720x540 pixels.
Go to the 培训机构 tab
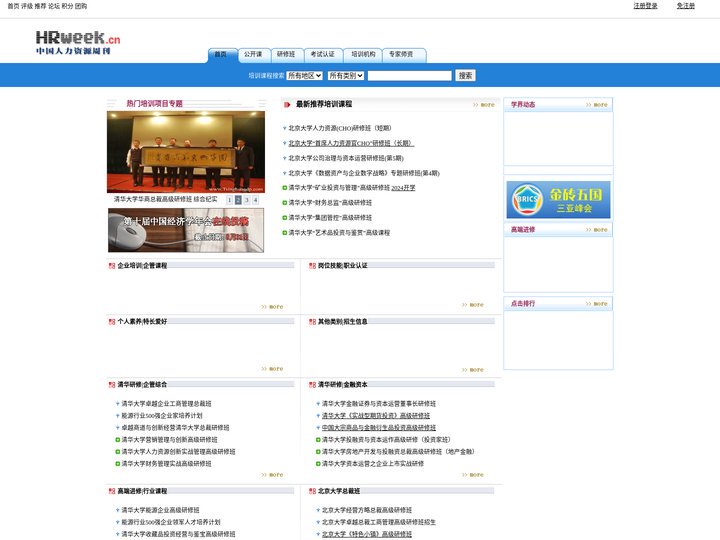363,55
